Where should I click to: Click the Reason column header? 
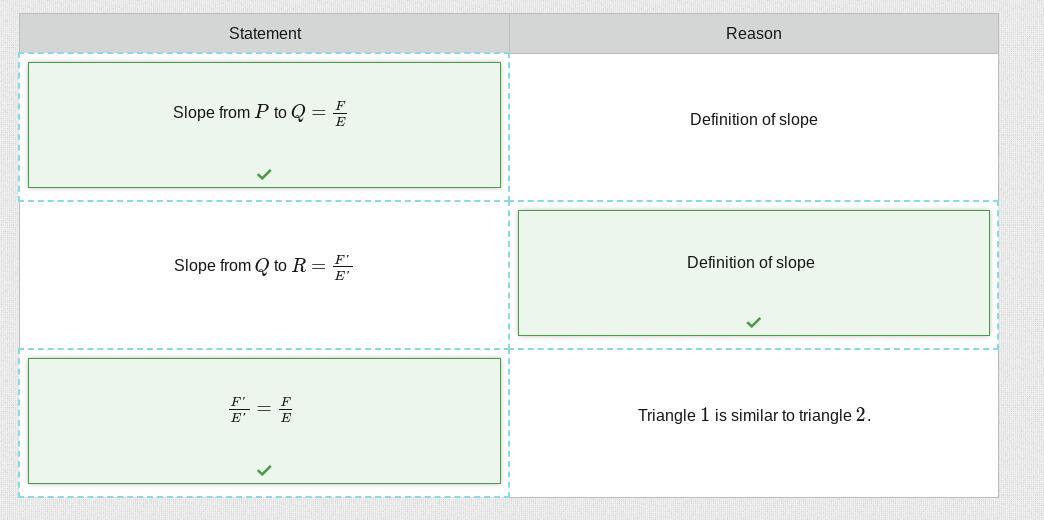[x=753, y=34]
